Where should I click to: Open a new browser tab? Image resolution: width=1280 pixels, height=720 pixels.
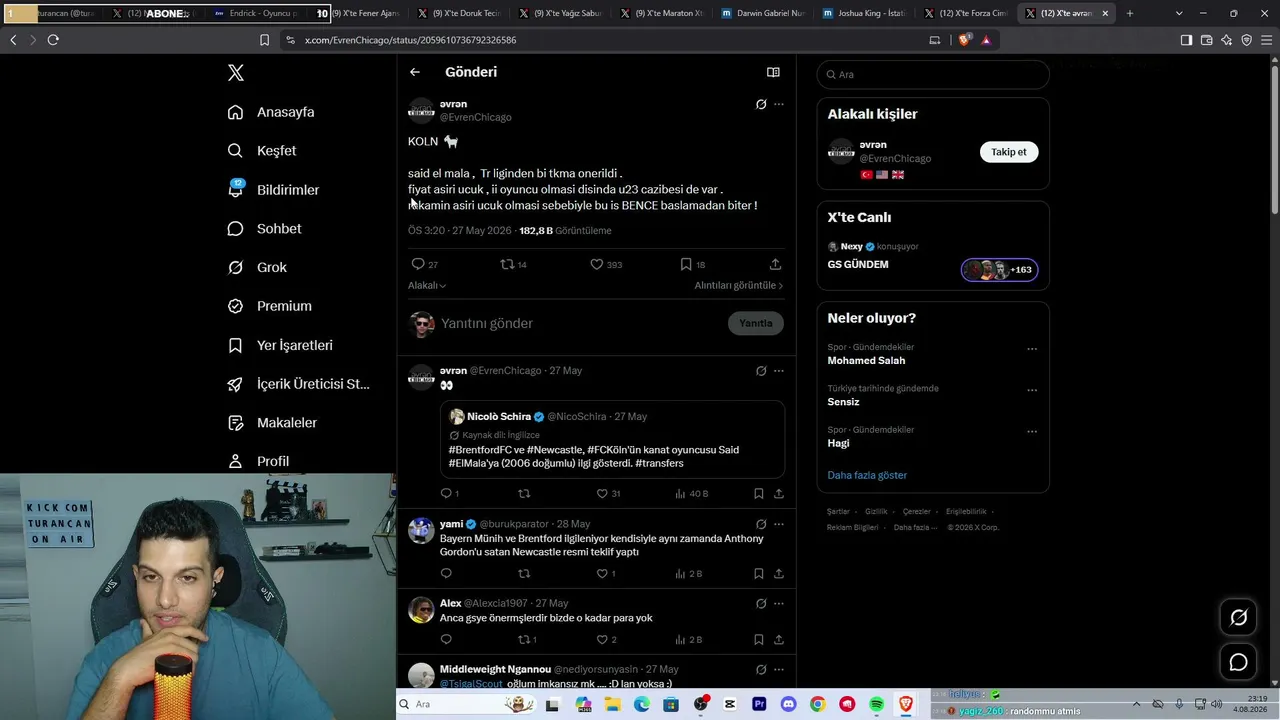tap(1130, 13)
